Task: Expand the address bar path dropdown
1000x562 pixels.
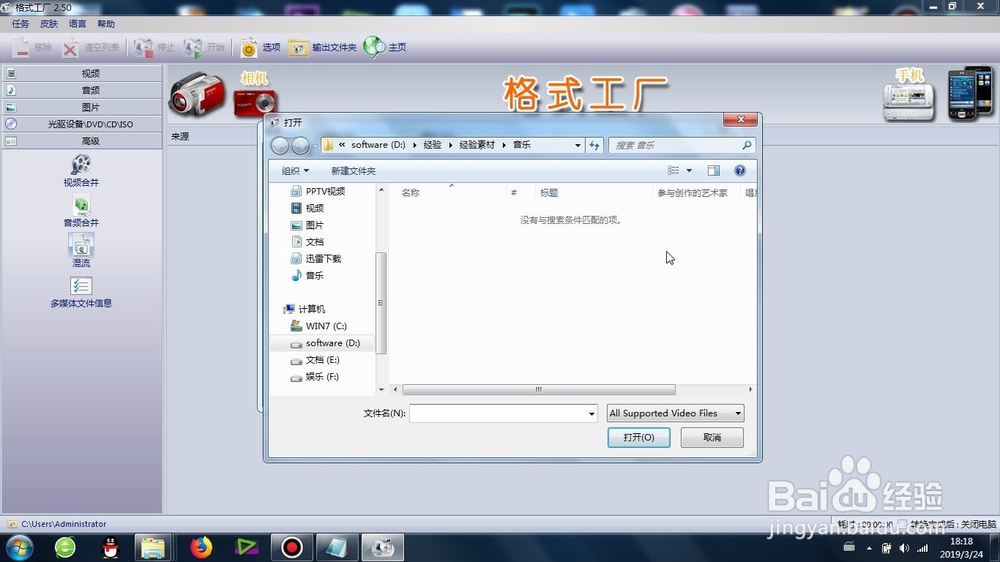Action: click(577, 145)
